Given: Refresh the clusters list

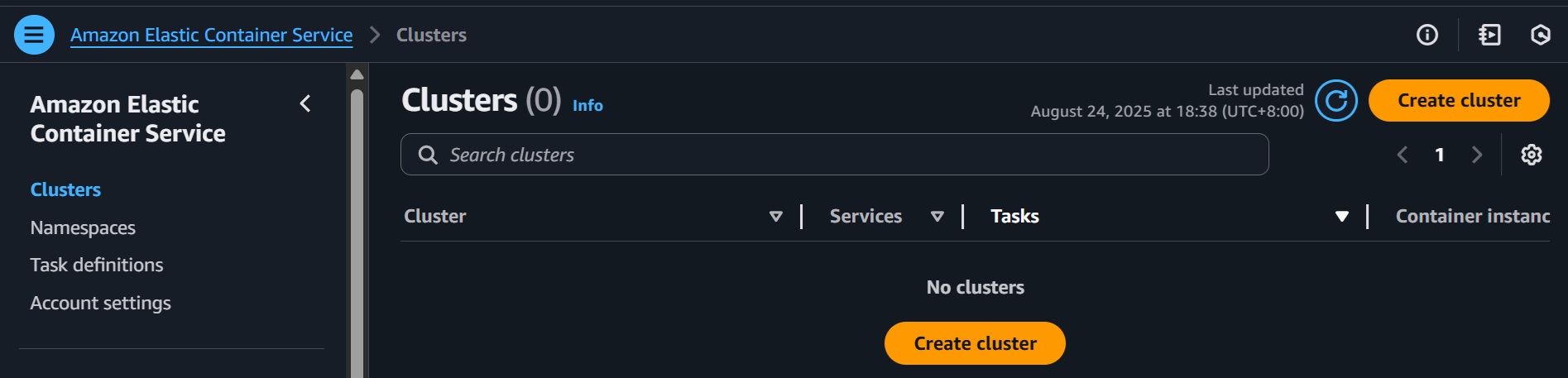Looking at the screenshot, I should point(1336,100).
